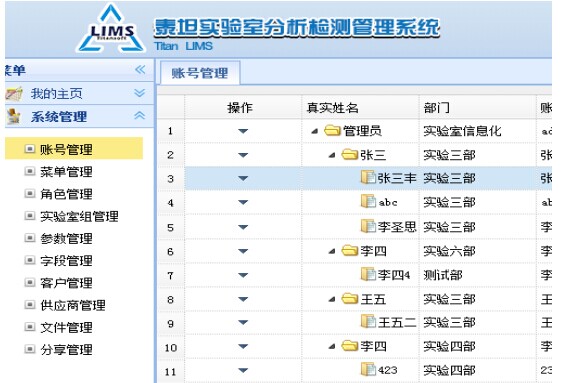Click the 部门 column header
561x383 pixels.
(478, 107)
